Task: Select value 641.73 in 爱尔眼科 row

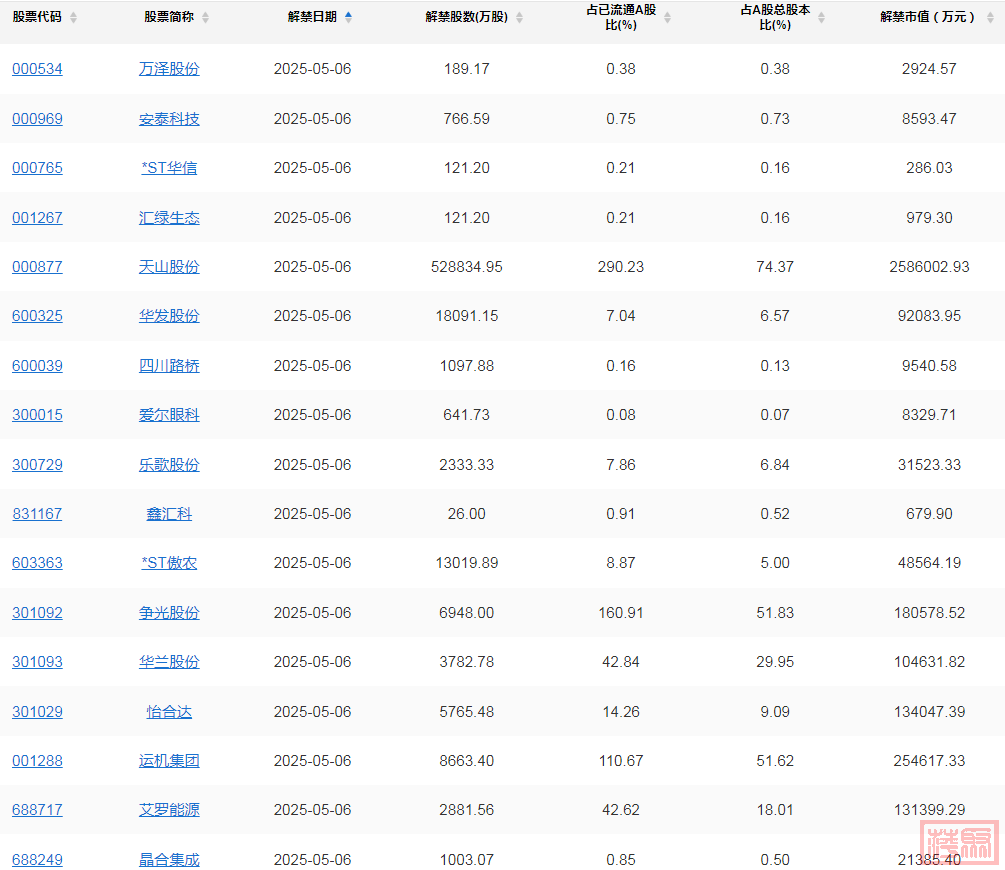Action: 467,415
